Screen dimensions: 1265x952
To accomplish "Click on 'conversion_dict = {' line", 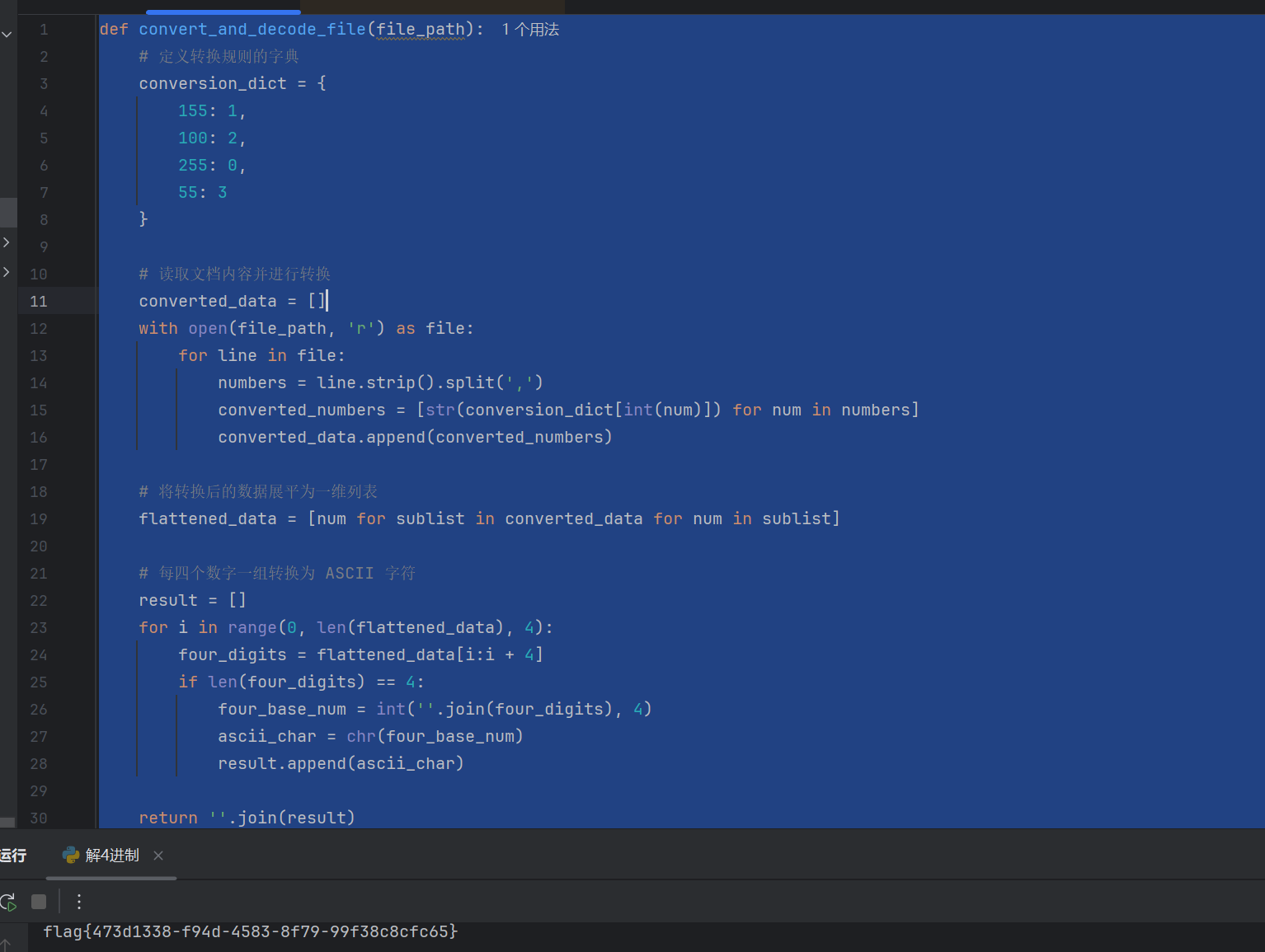I will click(x=233, y=83).
